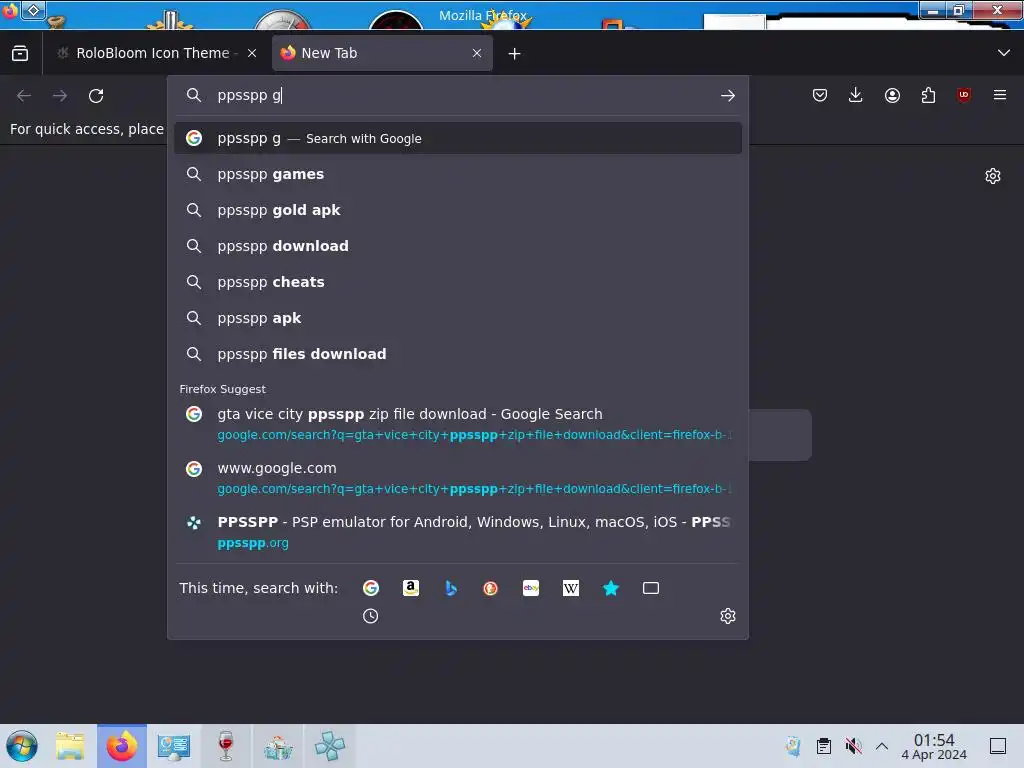The width and height of the screenshot is (1024, 768).
Task: Open new tab page settings gear
Action: coord(993,176)
